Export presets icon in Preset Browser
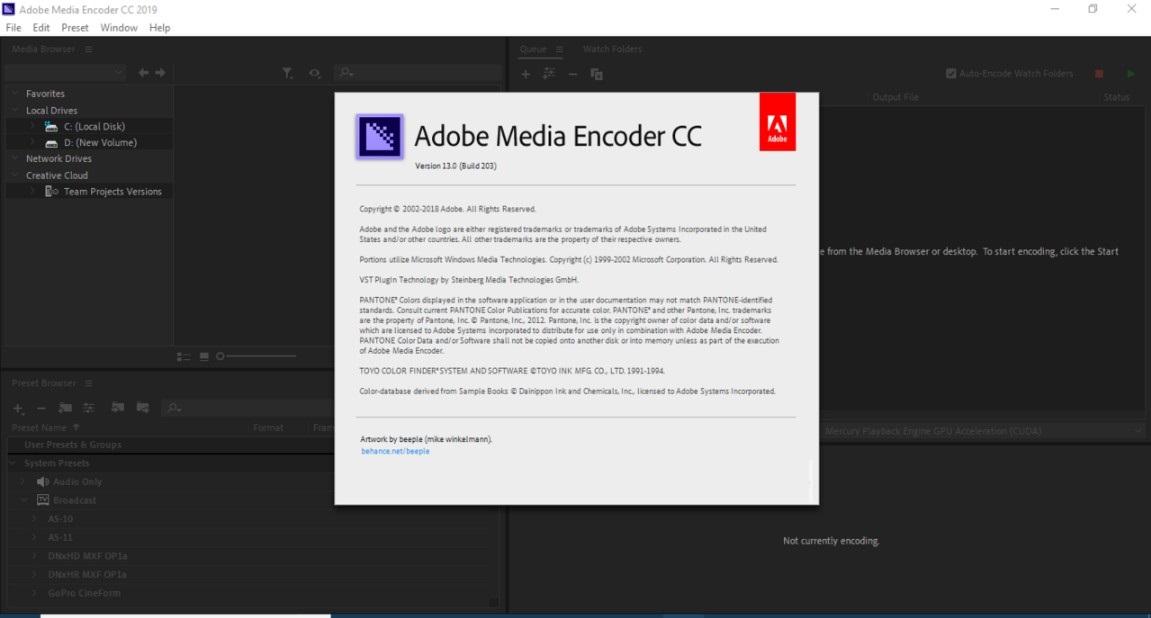Screen dimensions: 1151x618 tap(142, 407)
